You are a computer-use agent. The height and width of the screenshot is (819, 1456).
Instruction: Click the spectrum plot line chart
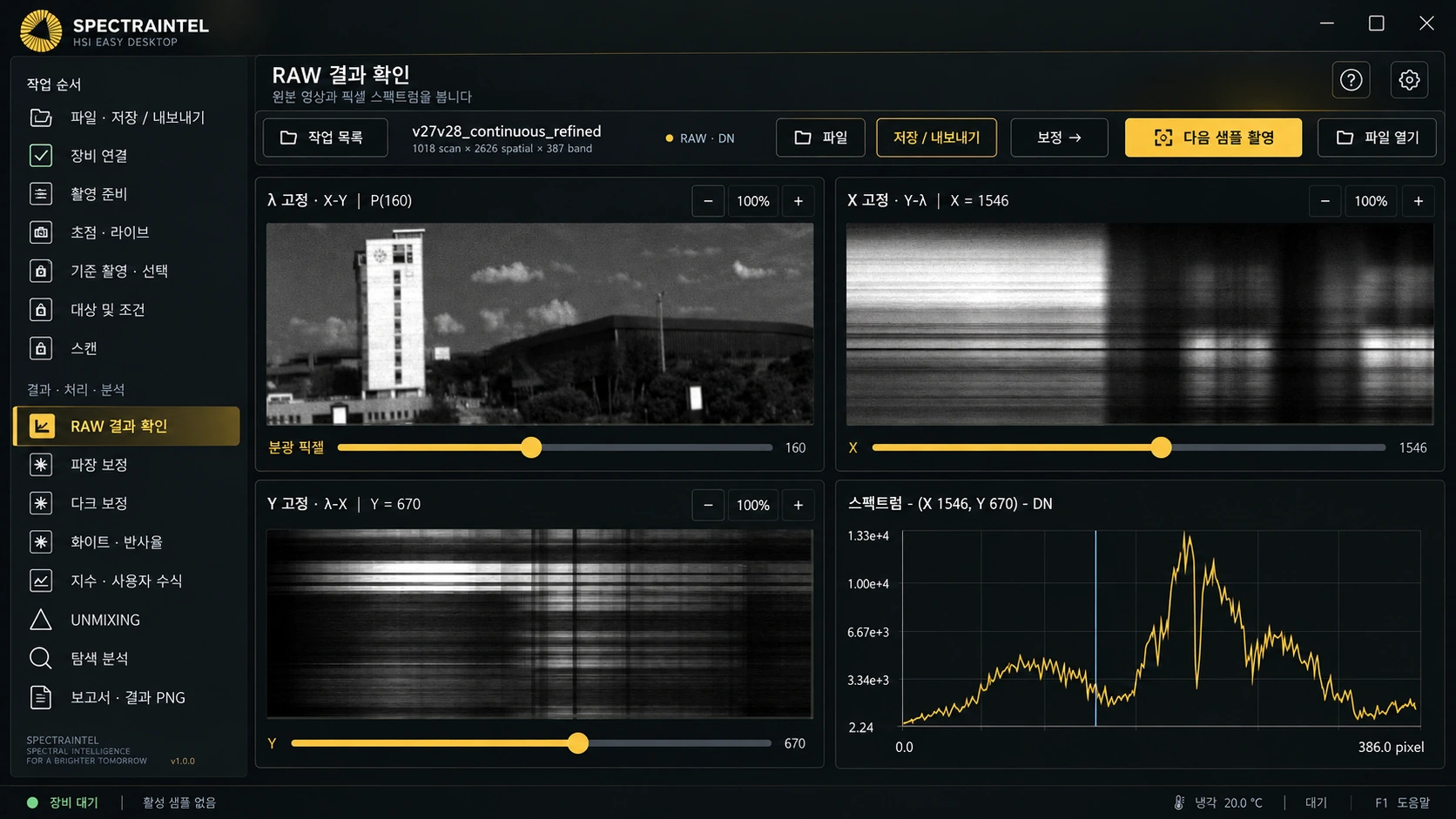pos(1161,628)
